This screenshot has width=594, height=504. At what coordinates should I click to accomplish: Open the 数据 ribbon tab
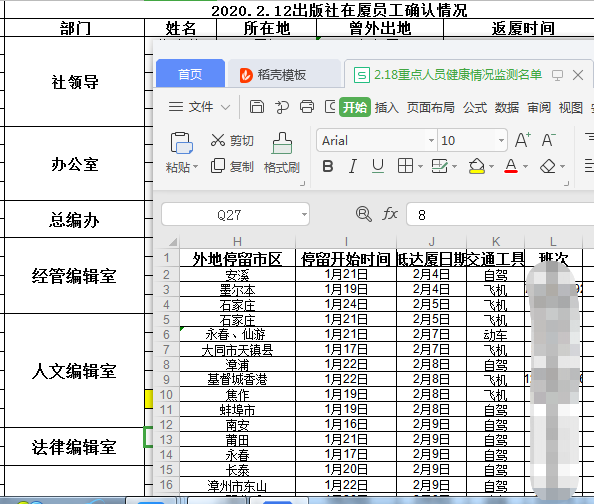pos(506,108)
